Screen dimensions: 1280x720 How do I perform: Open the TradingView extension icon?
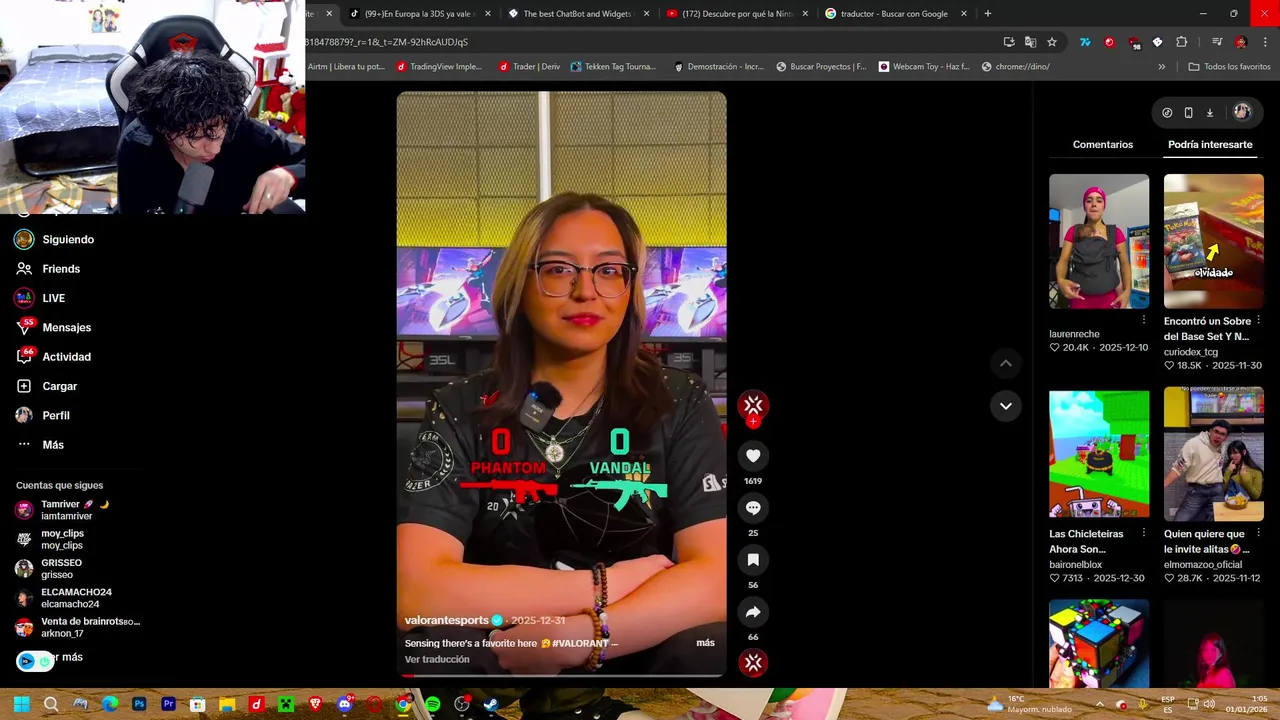(x=1085, y=42)
